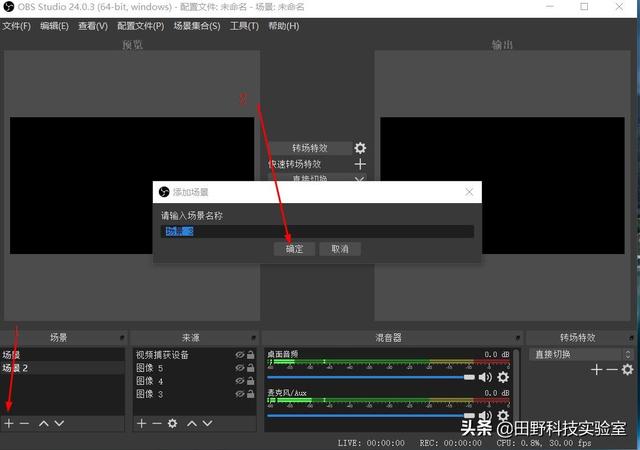Open the 配置文件(P) menu
This screenshot has height=450, width=640.
141,26
